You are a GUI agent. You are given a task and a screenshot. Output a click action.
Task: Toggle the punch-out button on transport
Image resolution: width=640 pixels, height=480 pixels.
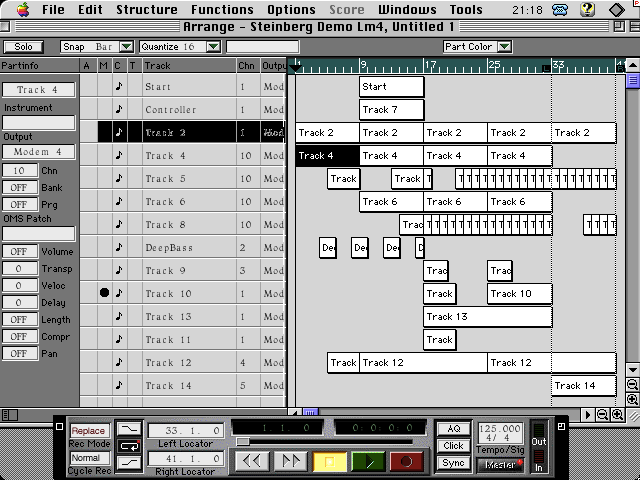129,463
